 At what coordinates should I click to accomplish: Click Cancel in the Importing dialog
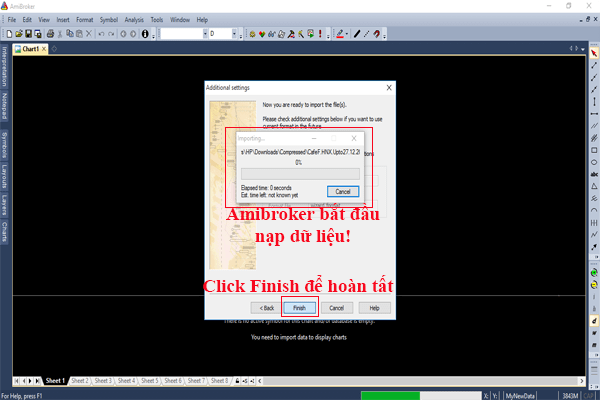pos(343,191)
